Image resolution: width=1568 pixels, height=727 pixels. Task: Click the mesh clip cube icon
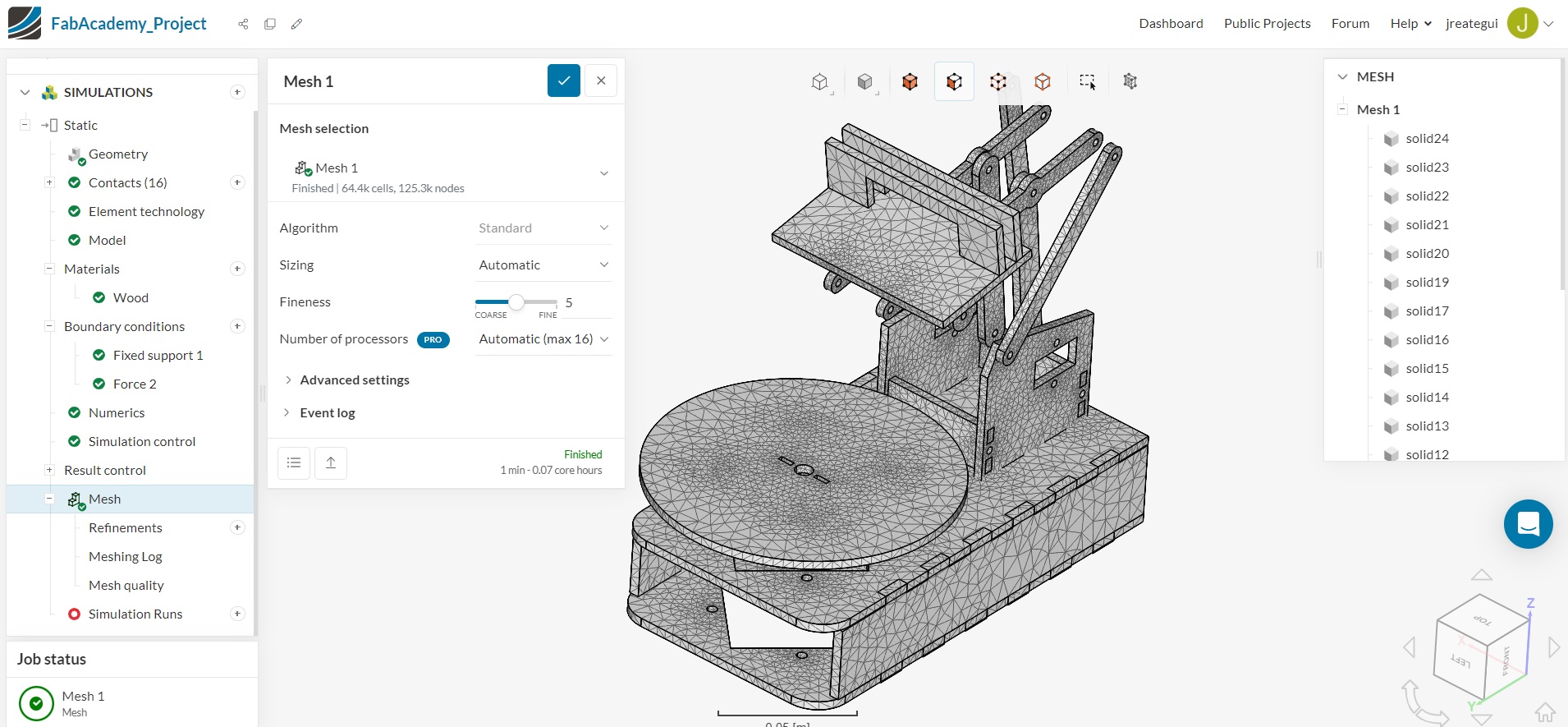tap(1130, 81)
